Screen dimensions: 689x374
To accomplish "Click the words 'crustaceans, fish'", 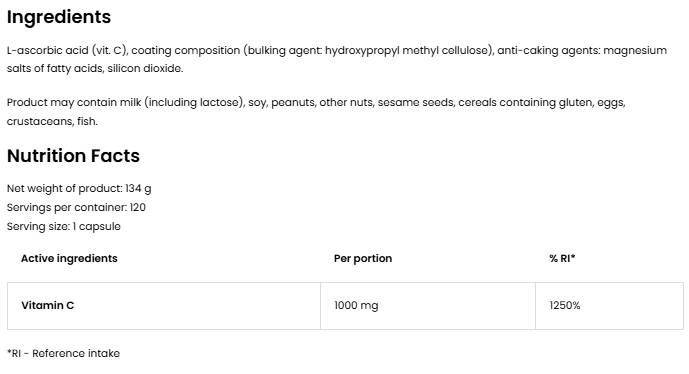I will click(x=51, y=121).
